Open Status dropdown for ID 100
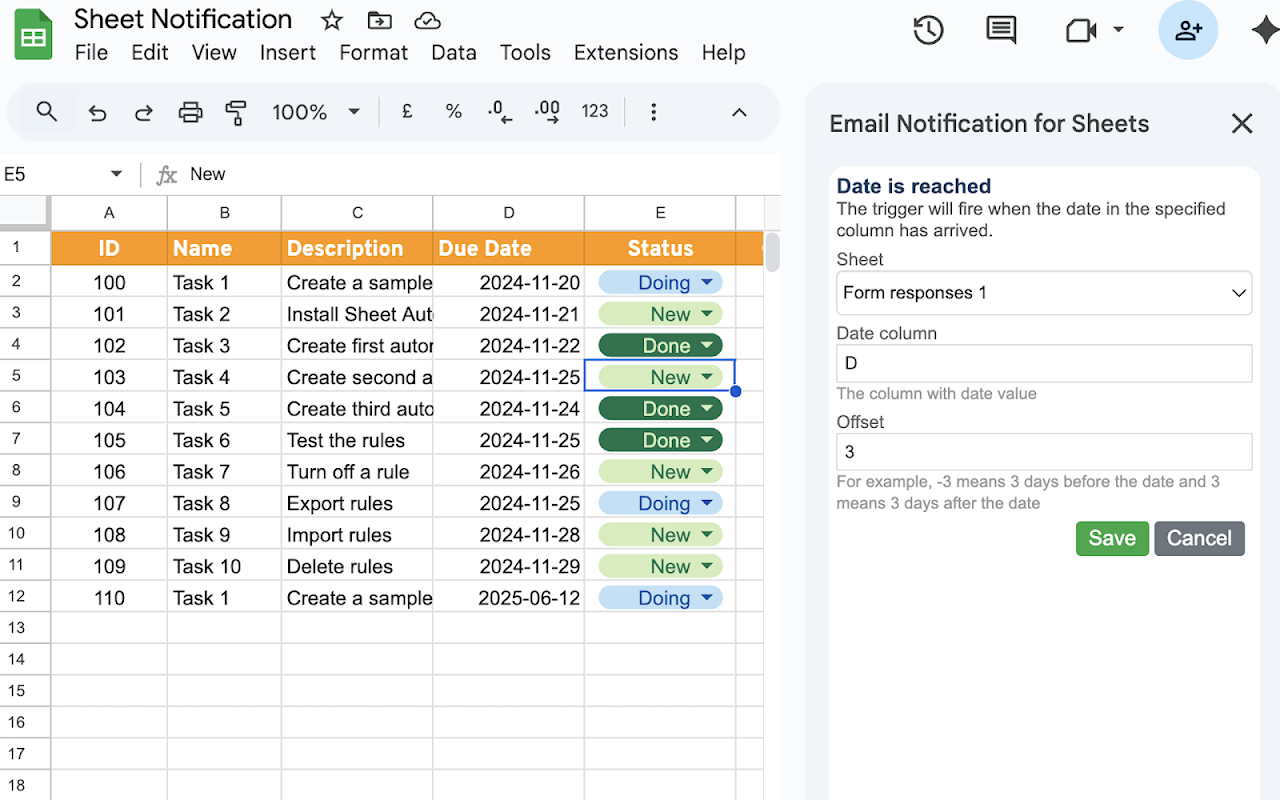The height and width of the screenshot is (800, 1280). (707, 282)
